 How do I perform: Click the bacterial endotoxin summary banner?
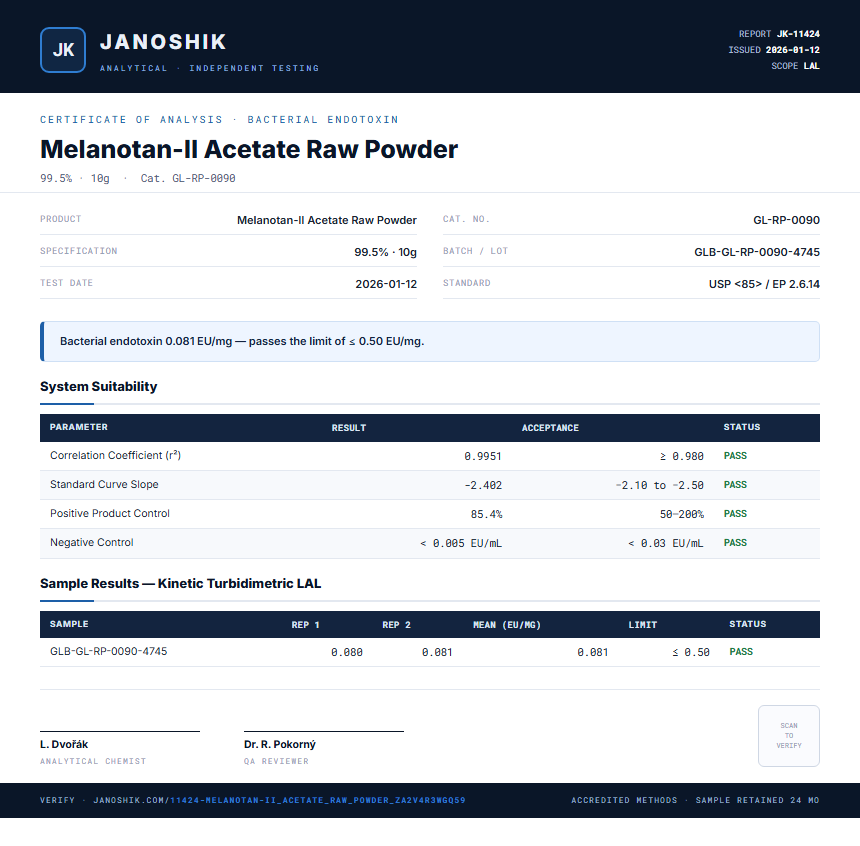[x=430, y=341]
